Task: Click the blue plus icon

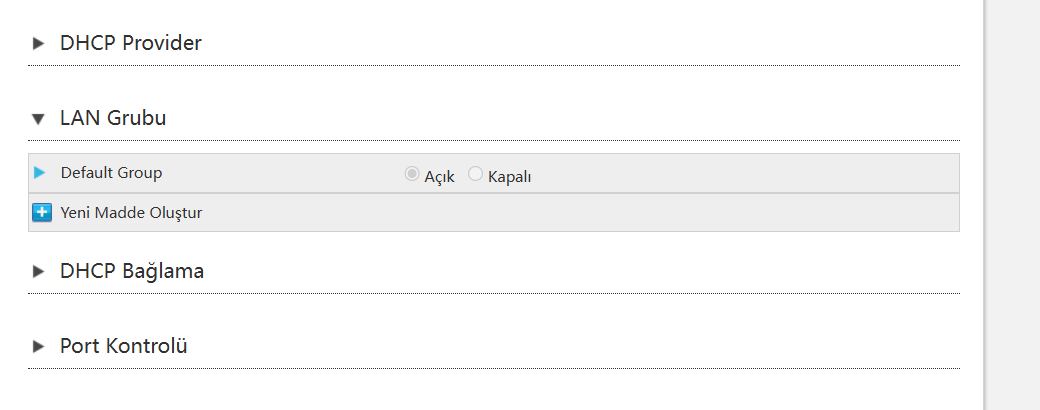Action: 42,212
